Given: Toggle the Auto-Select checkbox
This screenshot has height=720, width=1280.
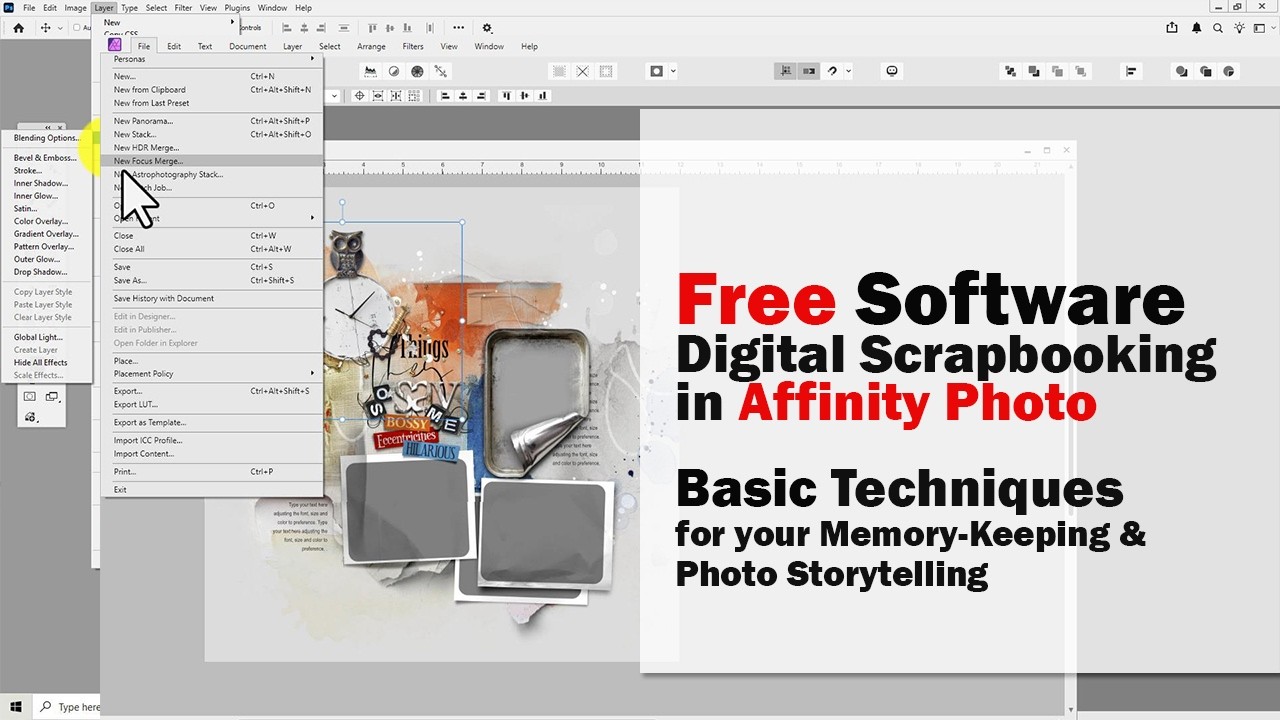Looking at the screenshot, I should pyautogui.click(x=75, y=28).
